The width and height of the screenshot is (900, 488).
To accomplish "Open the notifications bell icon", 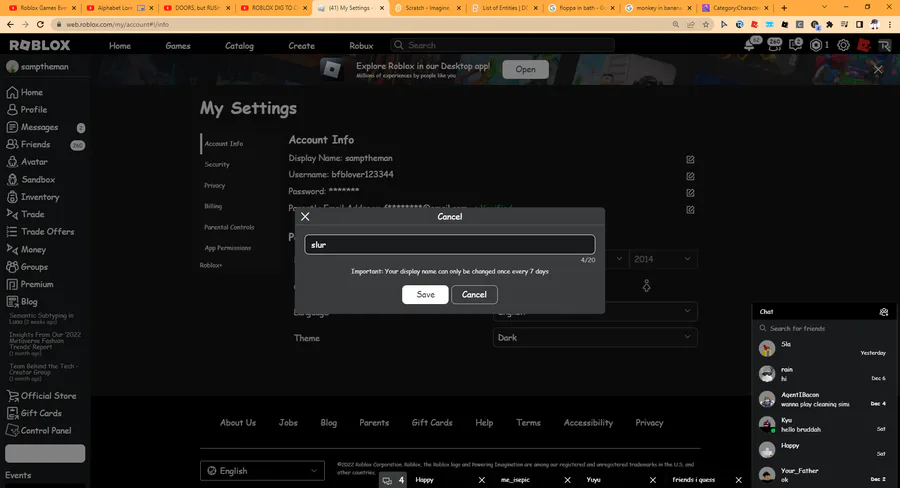I will point(750,45).
